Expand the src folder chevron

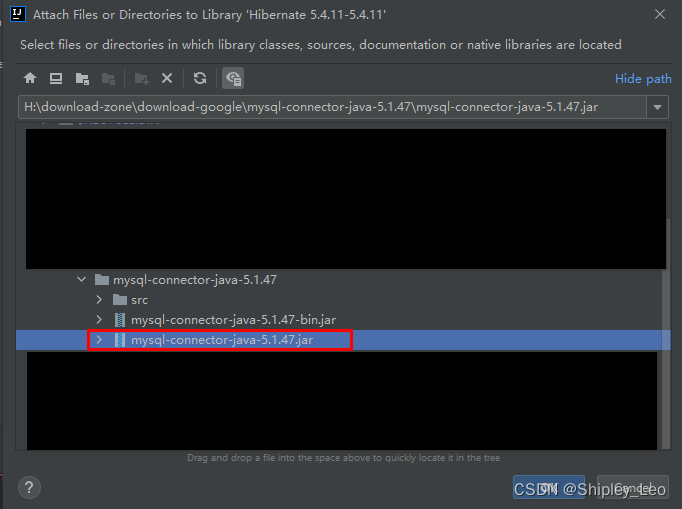coord(99,300)
